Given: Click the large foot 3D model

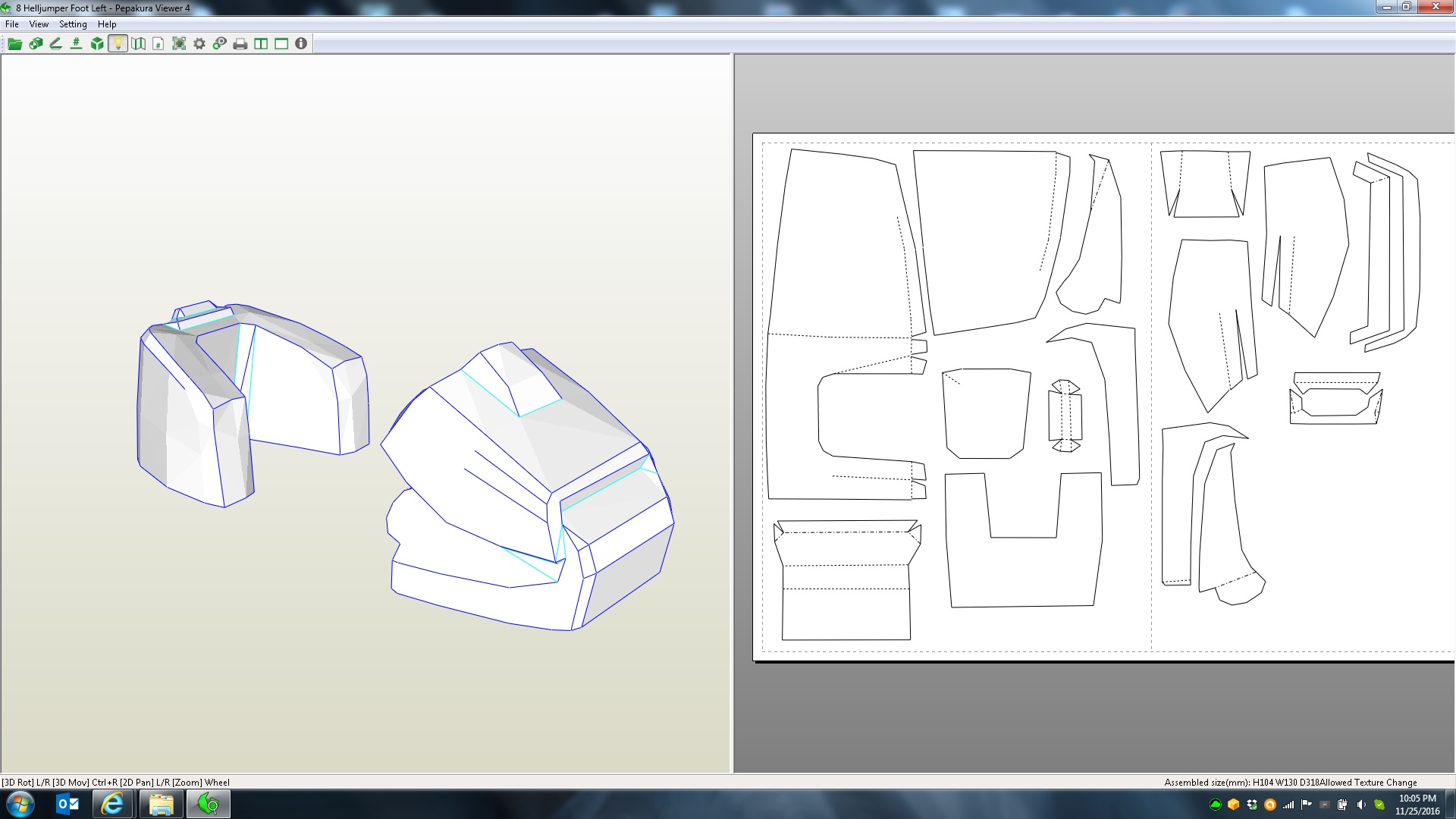Looking at the screenshot, I should pyautogui.click(x=527, y=485).
